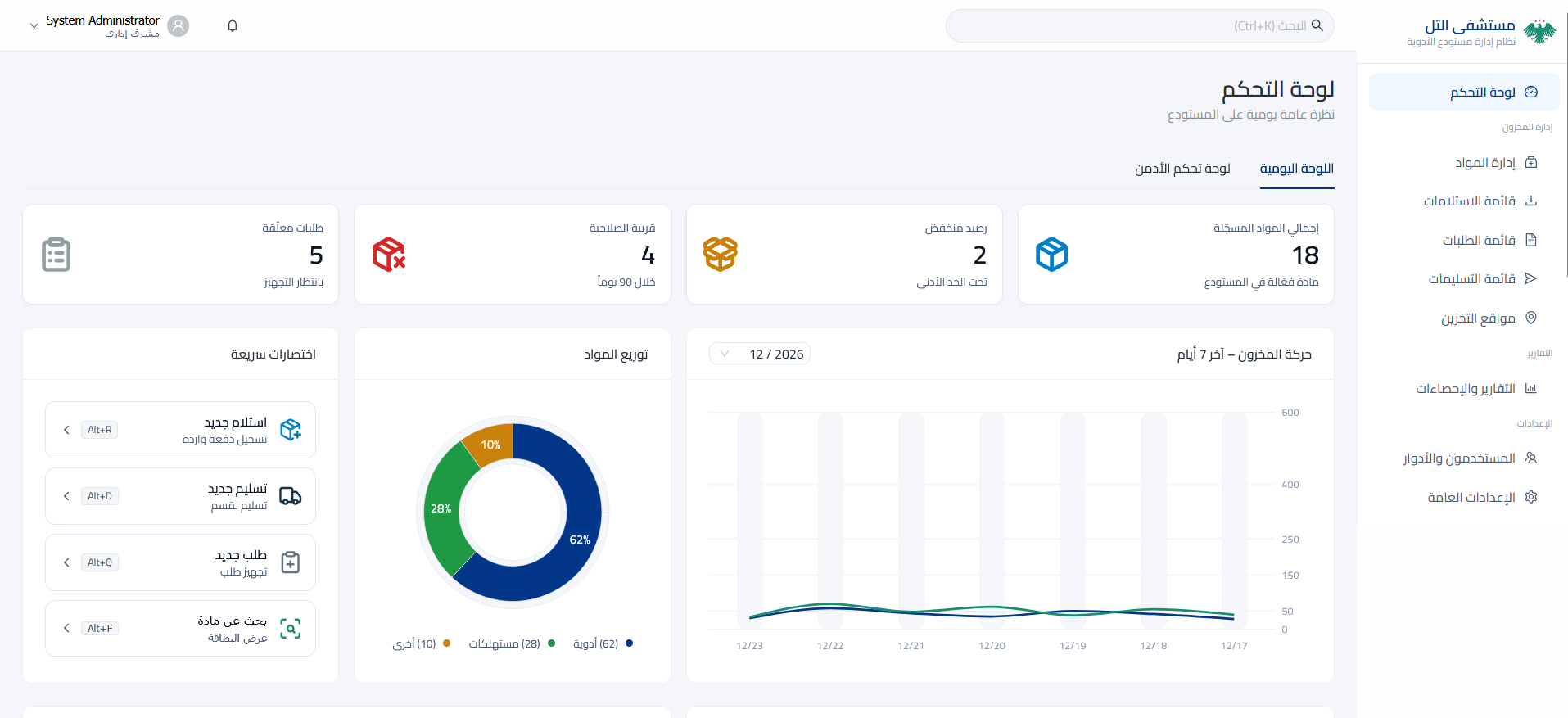The image size is (1568, 718).
Task: Open المستخدمون والأدوار page
Action: click(x=1464, y=458)
